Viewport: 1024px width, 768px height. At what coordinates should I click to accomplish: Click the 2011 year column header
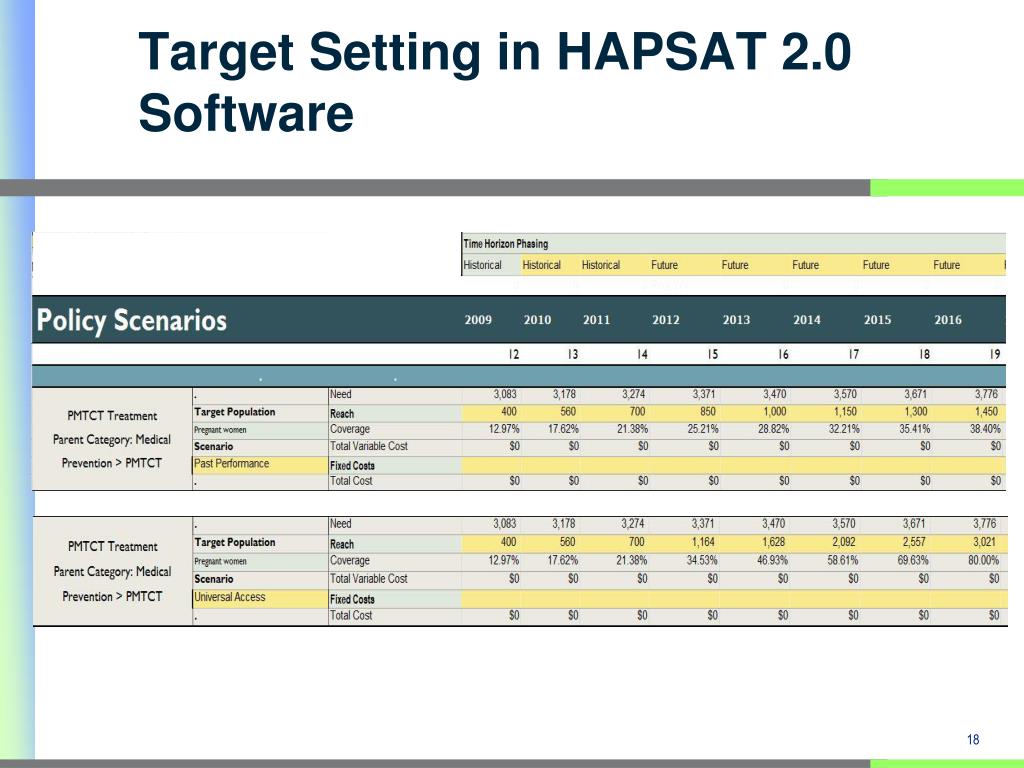coord(596,319)
